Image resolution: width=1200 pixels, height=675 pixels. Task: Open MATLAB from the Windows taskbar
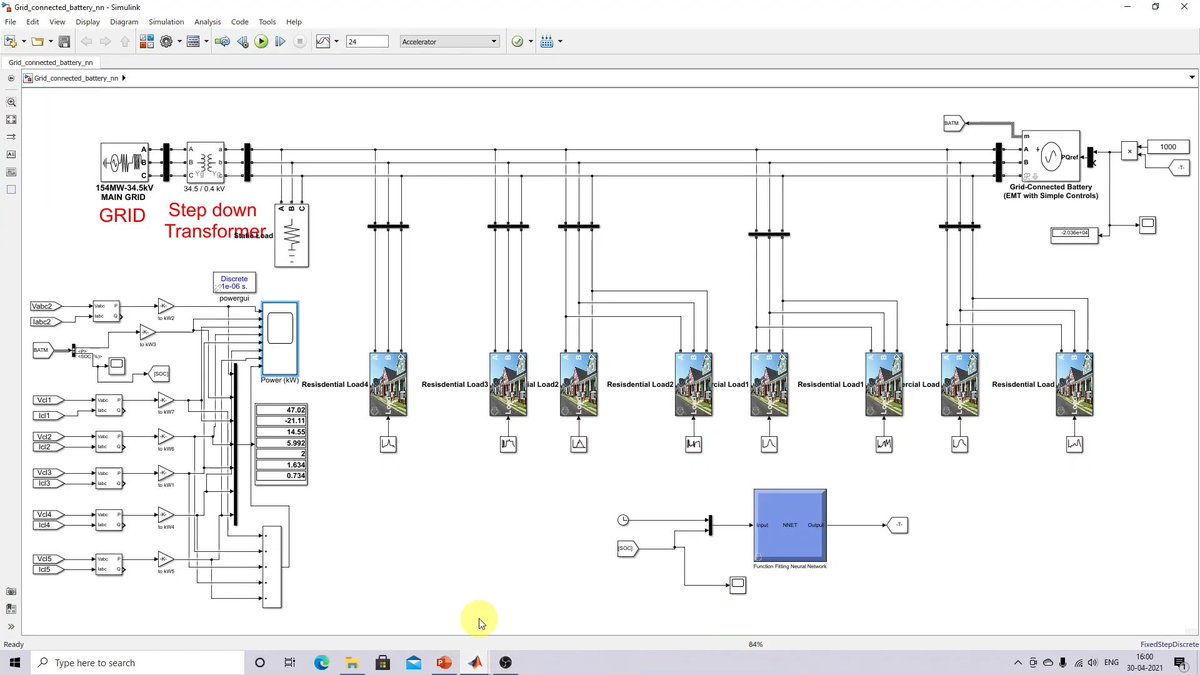tap(475, 662)
